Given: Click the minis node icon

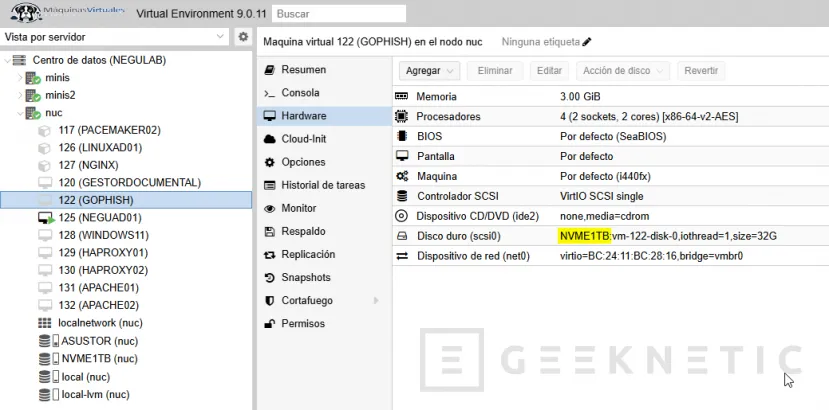Looking at the screenshot, I should [x=33, y=78].
